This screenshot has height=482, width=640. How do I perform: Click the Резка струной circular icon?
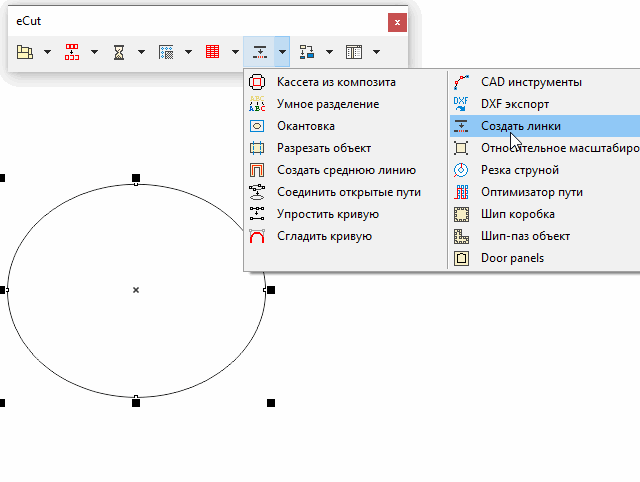[461, 170]
